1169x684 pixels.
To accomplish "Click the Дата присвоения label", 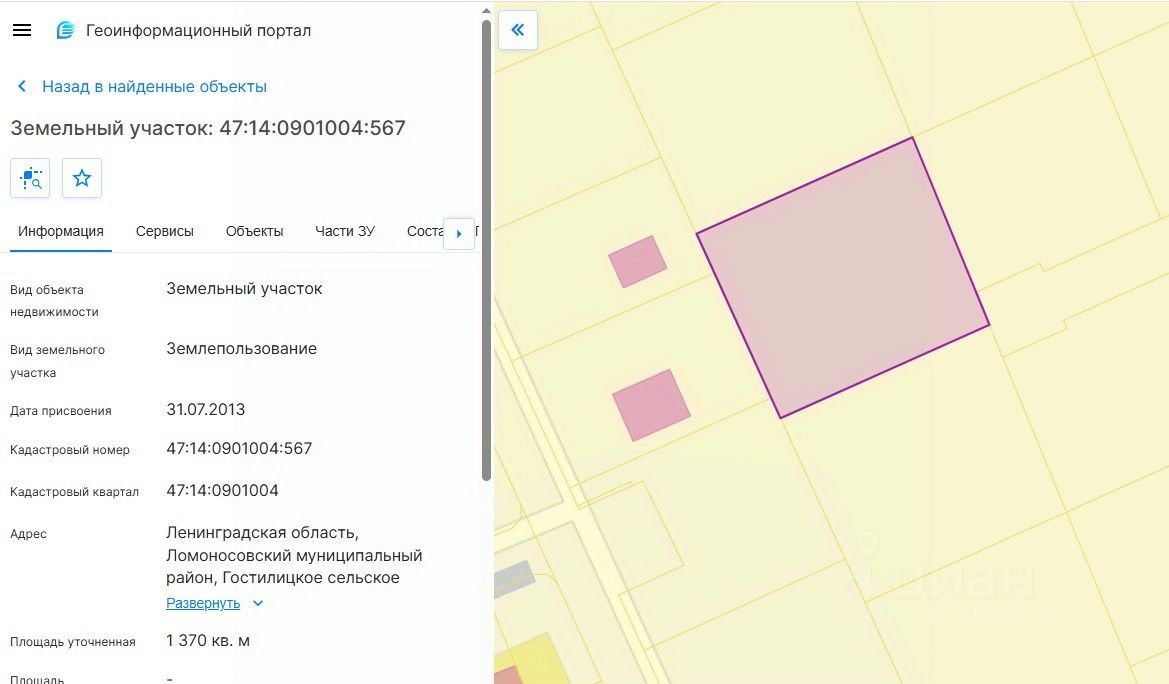I will pos(60,411).
